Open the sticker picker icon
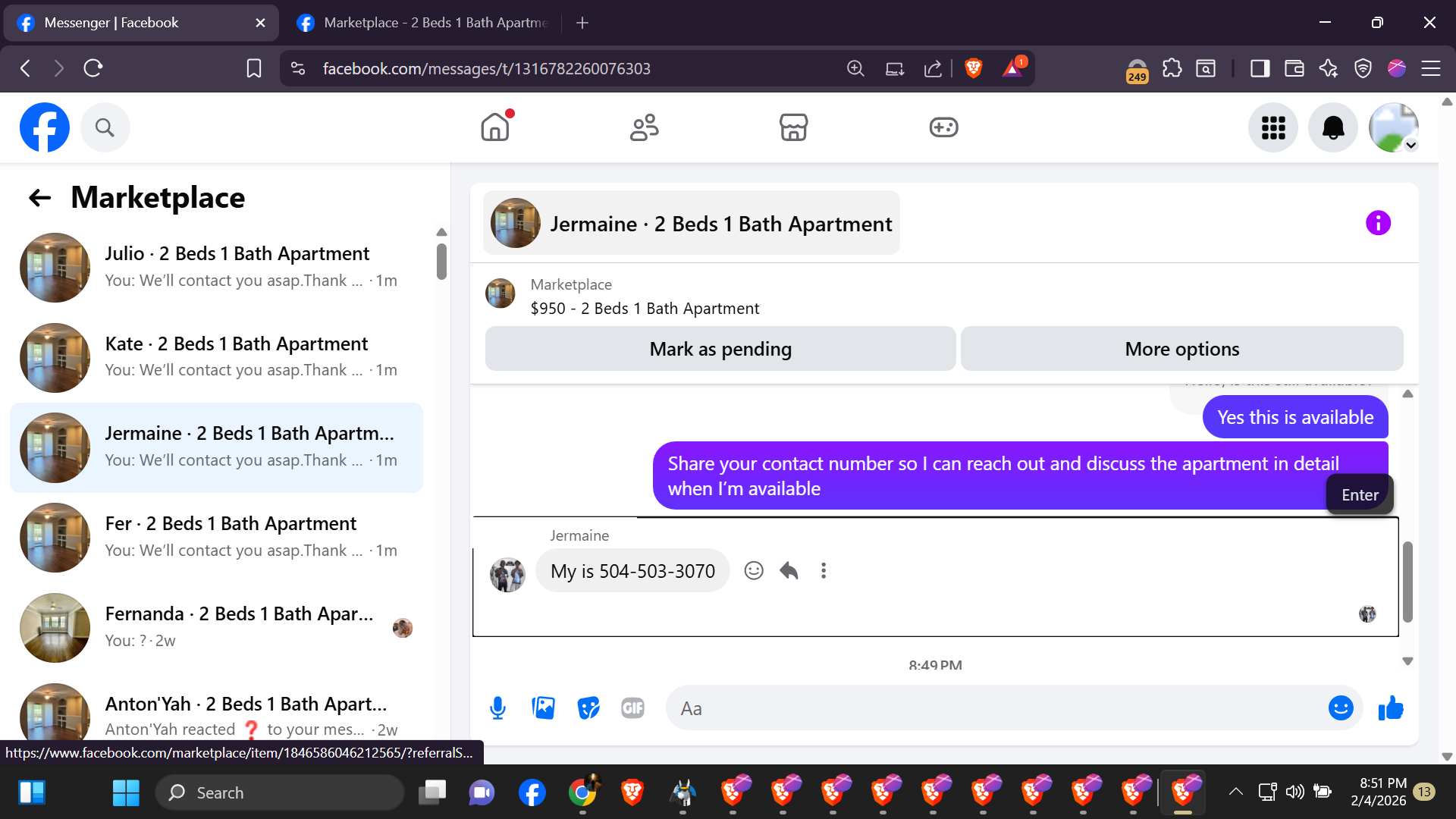 click(588, 708)
